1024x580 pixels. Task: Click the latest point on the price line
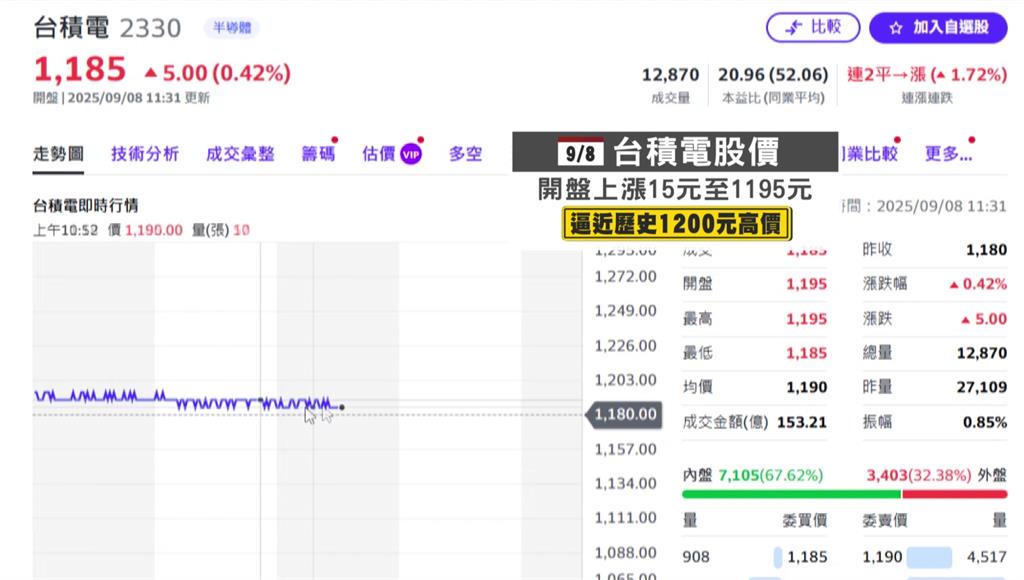tap(342, 407)
